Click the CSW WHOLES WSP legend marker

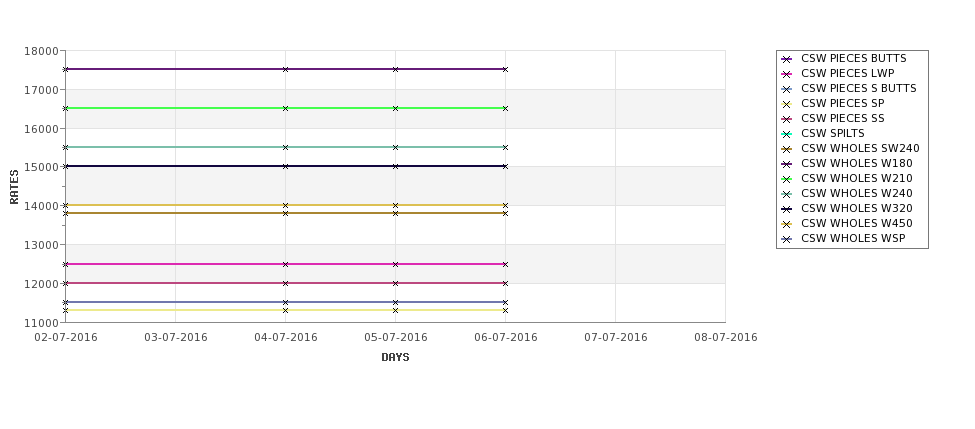[787, 239]
